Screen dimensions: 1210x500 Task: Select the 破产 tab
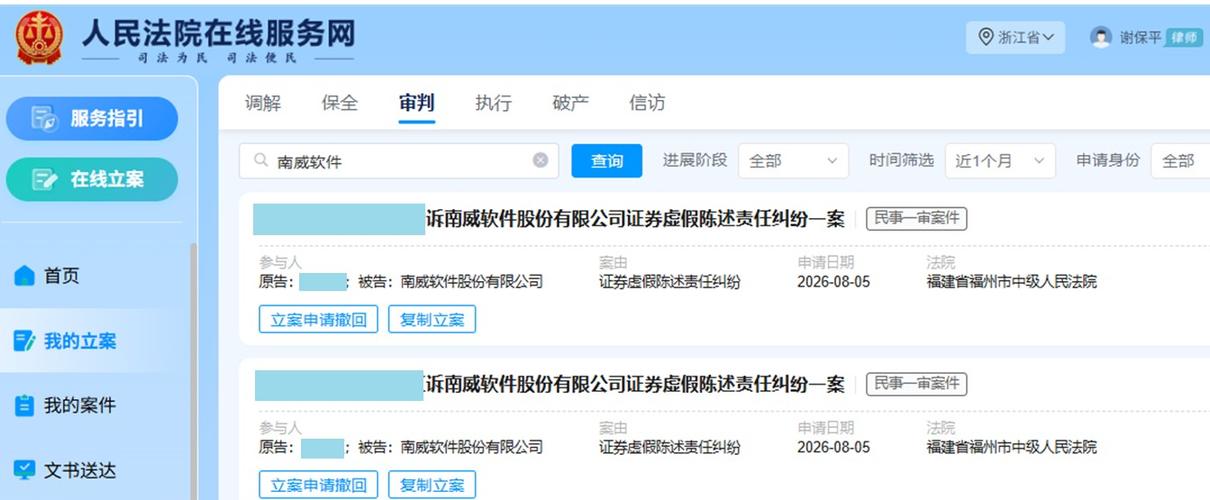tap(570, 103)
